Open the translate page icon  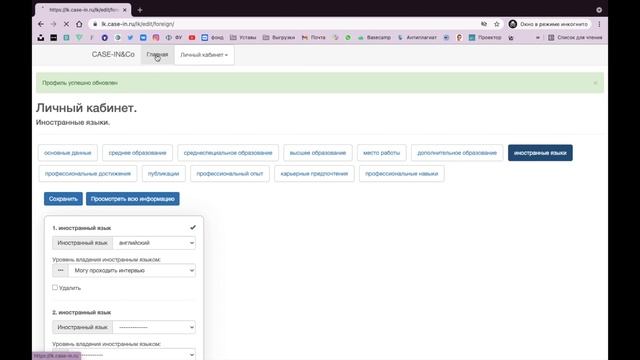pyautogui.click(x=484, y=24)
